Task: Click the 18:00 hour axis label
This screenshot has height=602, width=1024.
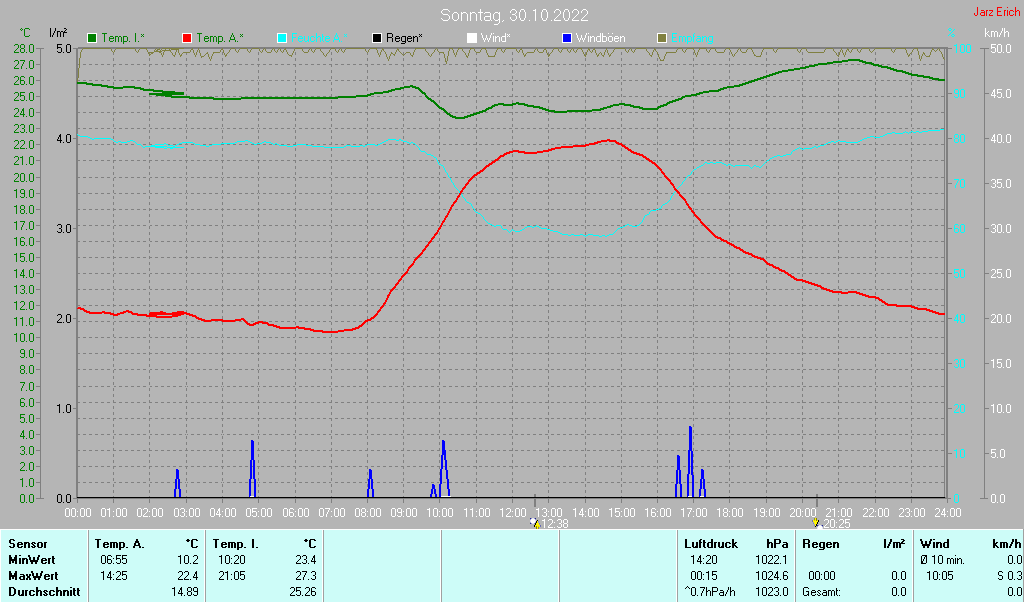Action: pyautogui.click(x=730, y=513)
